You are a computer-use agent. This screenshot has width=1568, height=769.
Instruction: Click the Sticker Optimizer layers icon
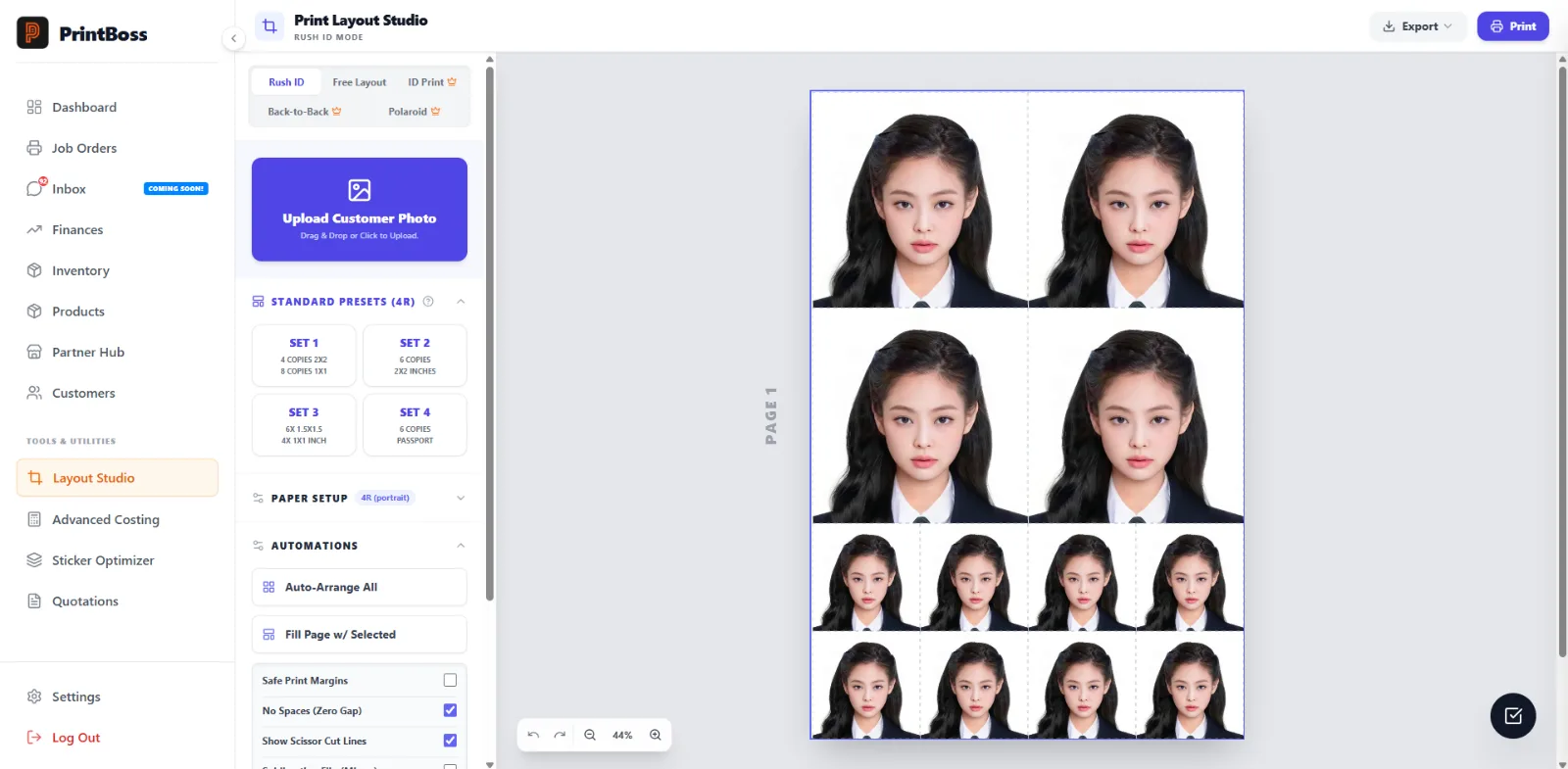coord(34,560)
